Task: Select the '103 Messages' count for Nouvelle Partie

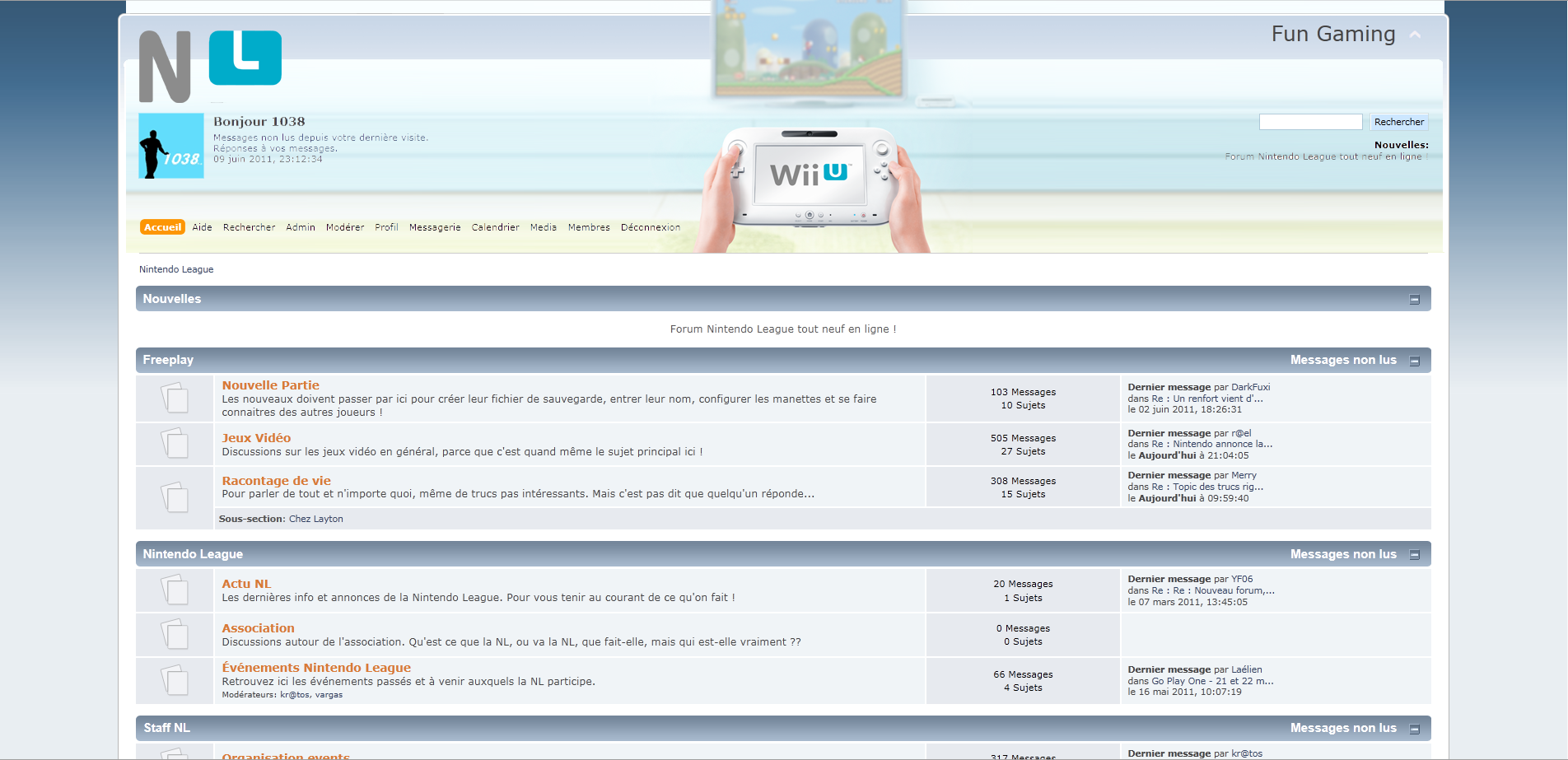Action: (1023, 392)
